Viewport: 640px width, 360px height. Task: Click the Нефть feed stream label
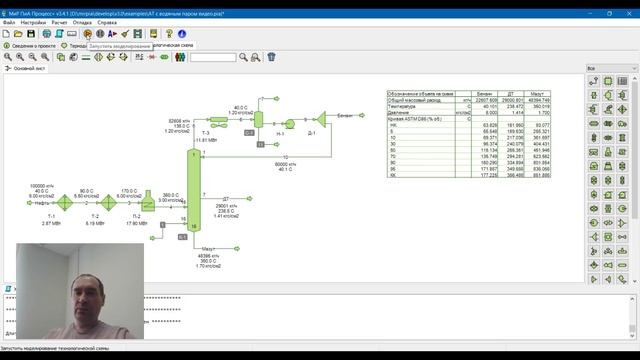click(42, 203)
